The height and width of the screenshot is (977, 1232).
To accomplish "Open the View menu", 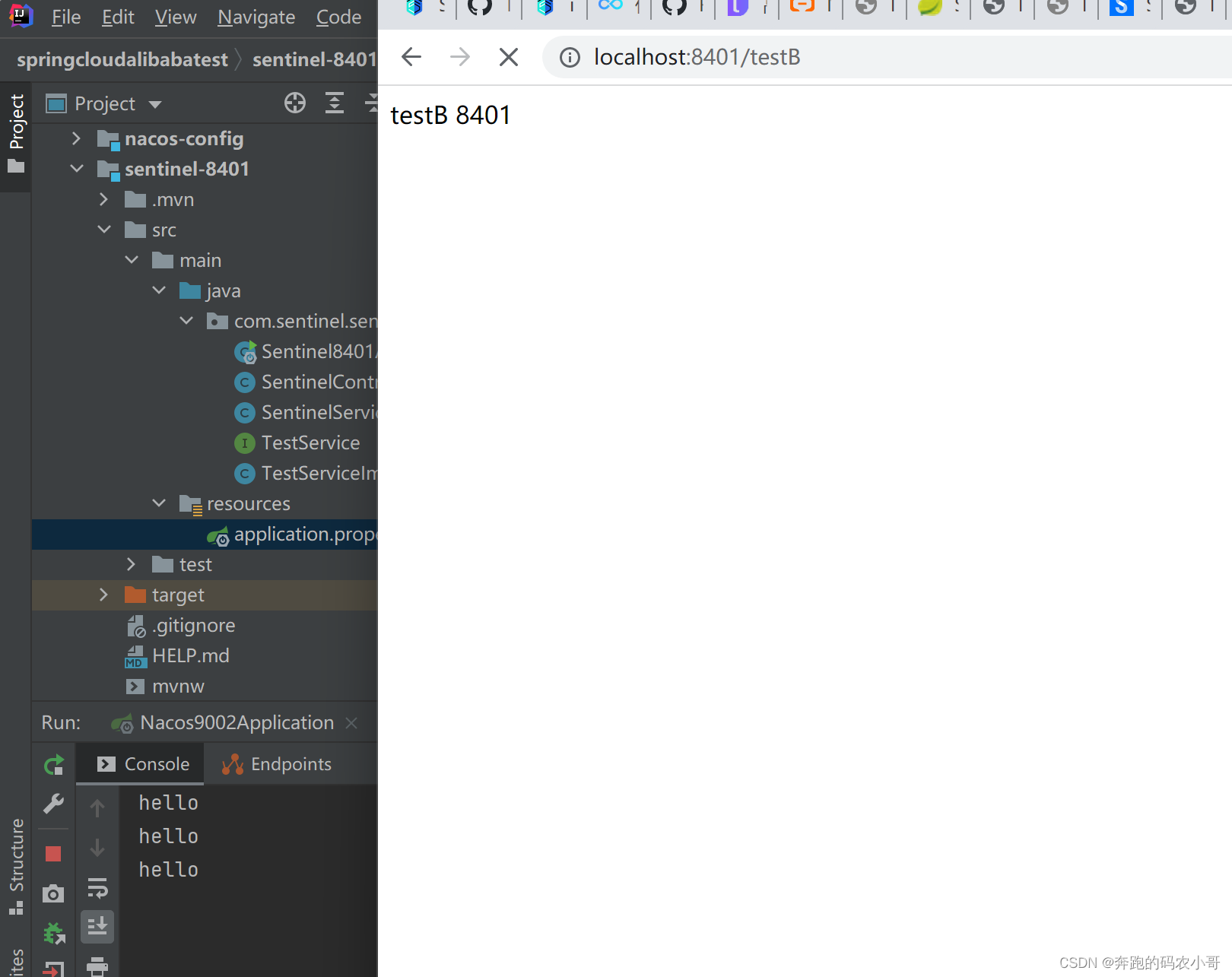I will click(x=176, y=17).
